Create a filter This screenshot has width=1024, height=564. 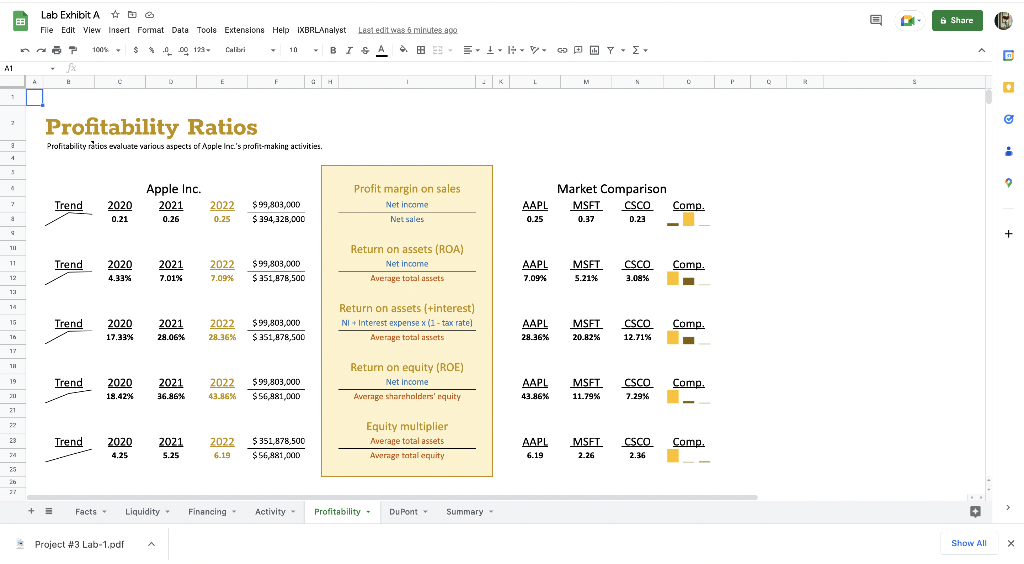pos(611,50)
